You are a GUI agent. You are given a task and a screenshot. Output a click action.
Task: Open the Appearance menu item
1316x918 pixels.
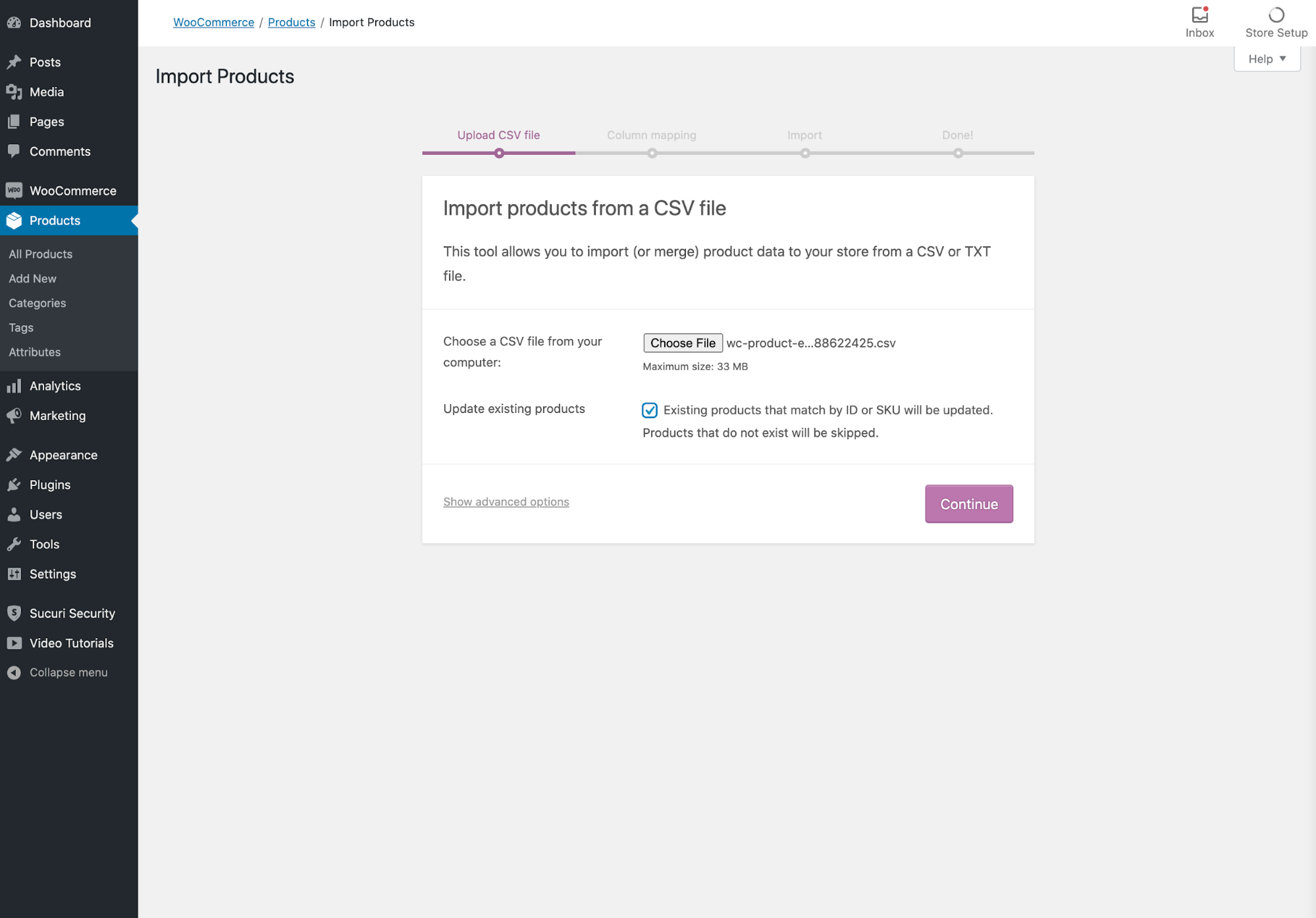(x=69, y=455)
